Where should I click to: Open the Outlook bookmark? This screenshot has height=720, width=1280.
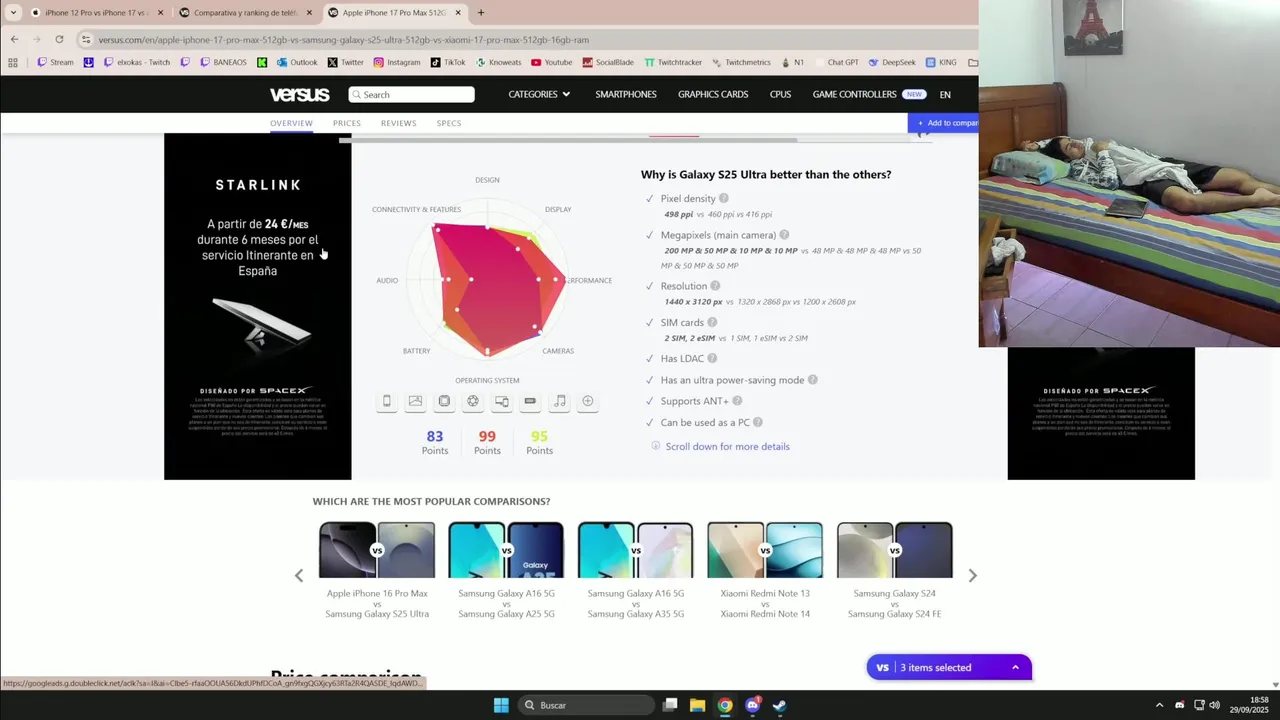297,62
